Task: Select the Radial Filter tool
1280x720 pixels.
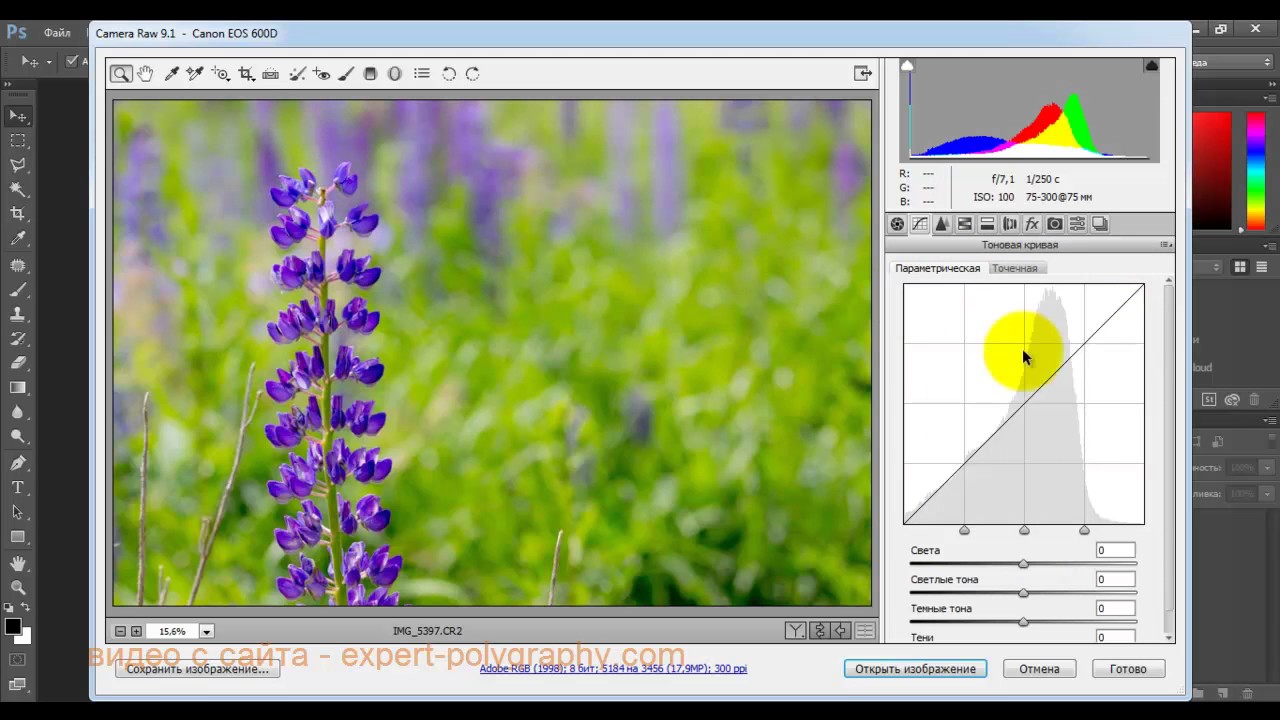Action: coord(395,73)
